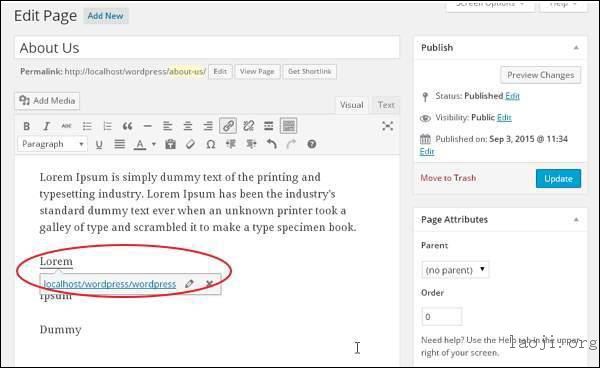Screen dimensions: 600x368
Task: Click the Add New page button
Action: tap(106, 16)
